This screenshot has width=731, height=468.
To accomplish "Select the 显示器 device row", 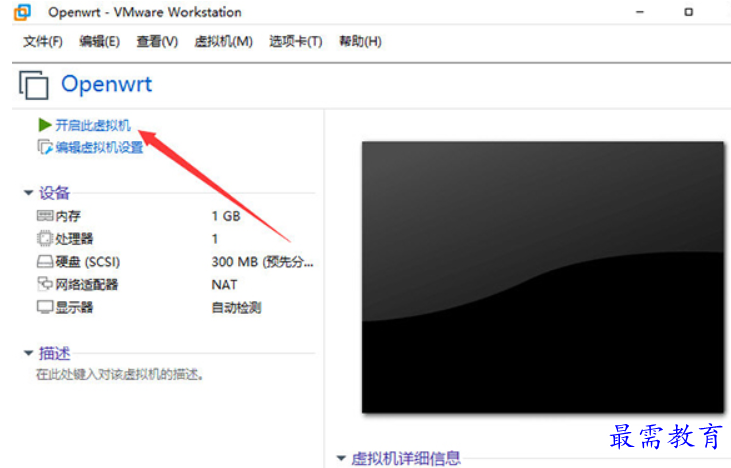I will (x=175, y=307).
